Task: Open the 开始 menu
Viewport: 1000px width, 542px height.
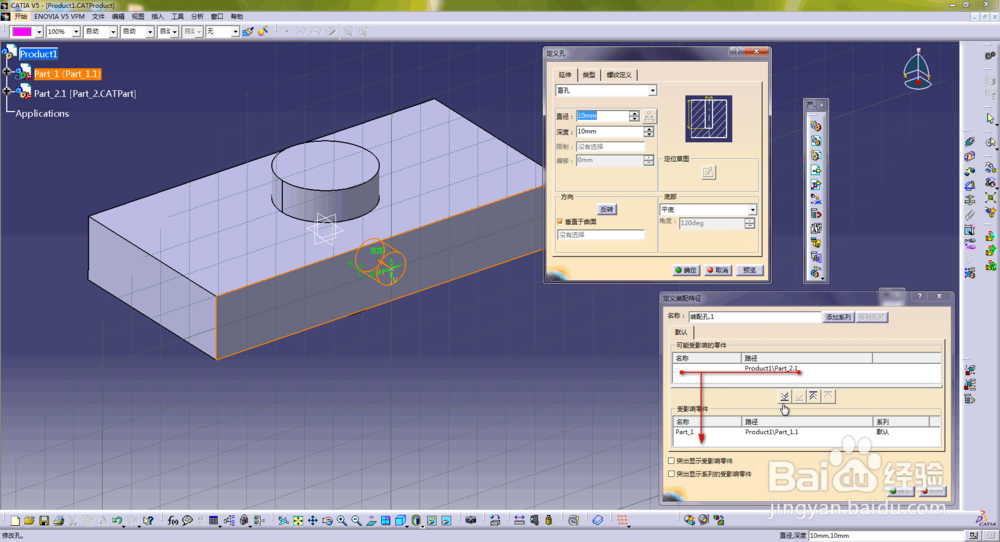Action: pos(20,16)
